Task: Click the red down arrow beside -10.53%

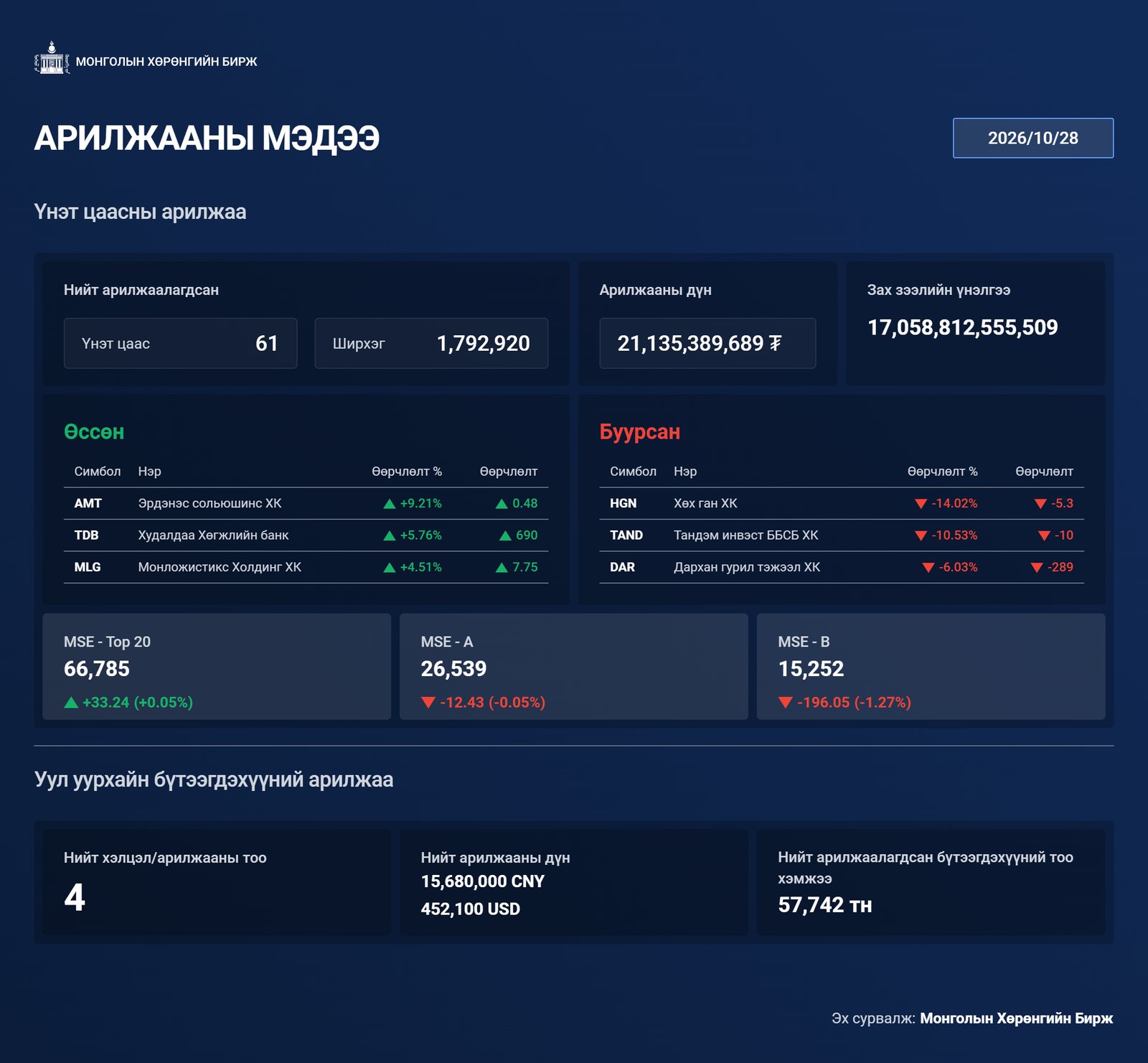Action: point(921,535)
